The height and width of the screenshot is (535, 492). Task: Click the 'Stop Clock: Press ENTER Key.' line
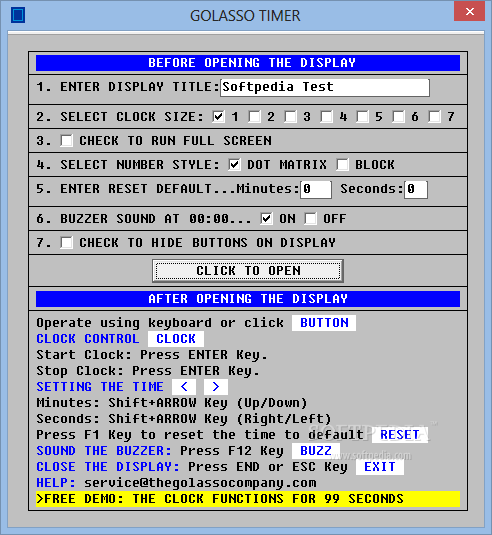point(148,371)
